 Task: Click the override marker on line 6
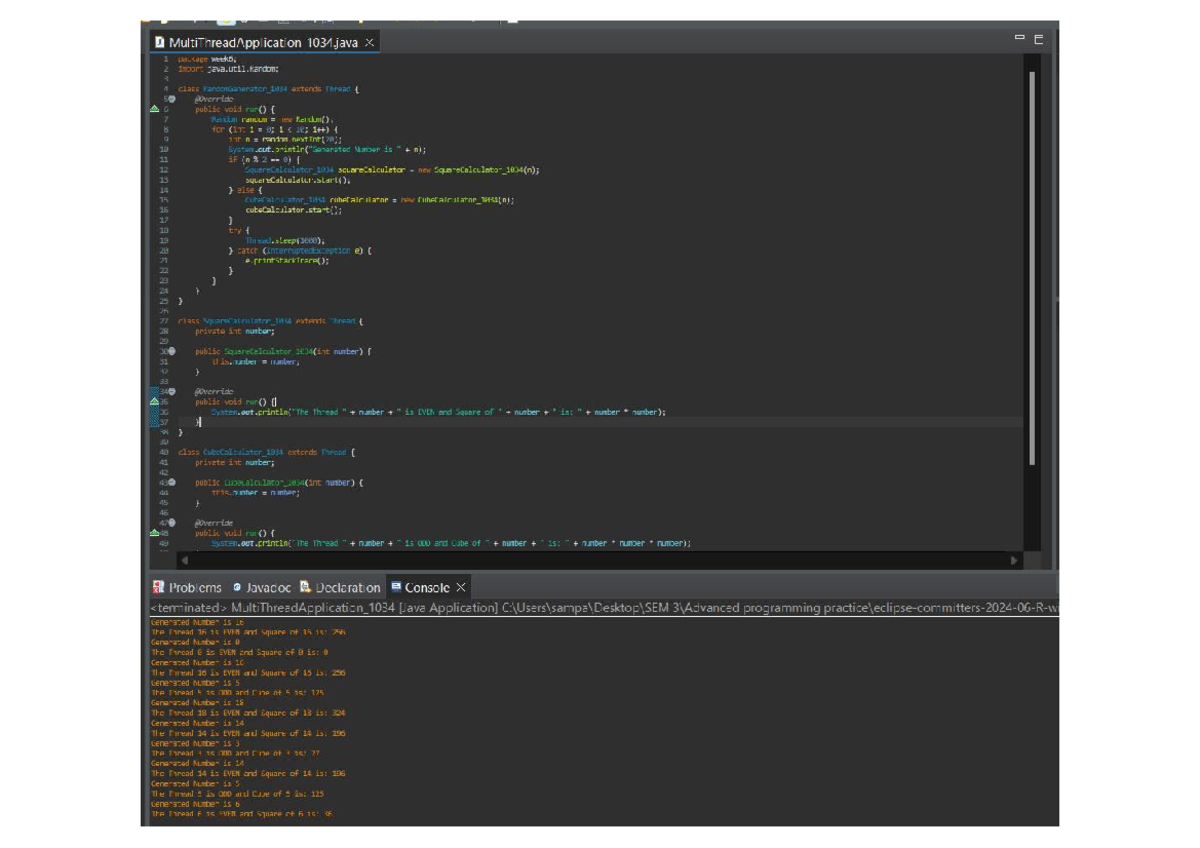pyautogui.click(x=154, y=109)
